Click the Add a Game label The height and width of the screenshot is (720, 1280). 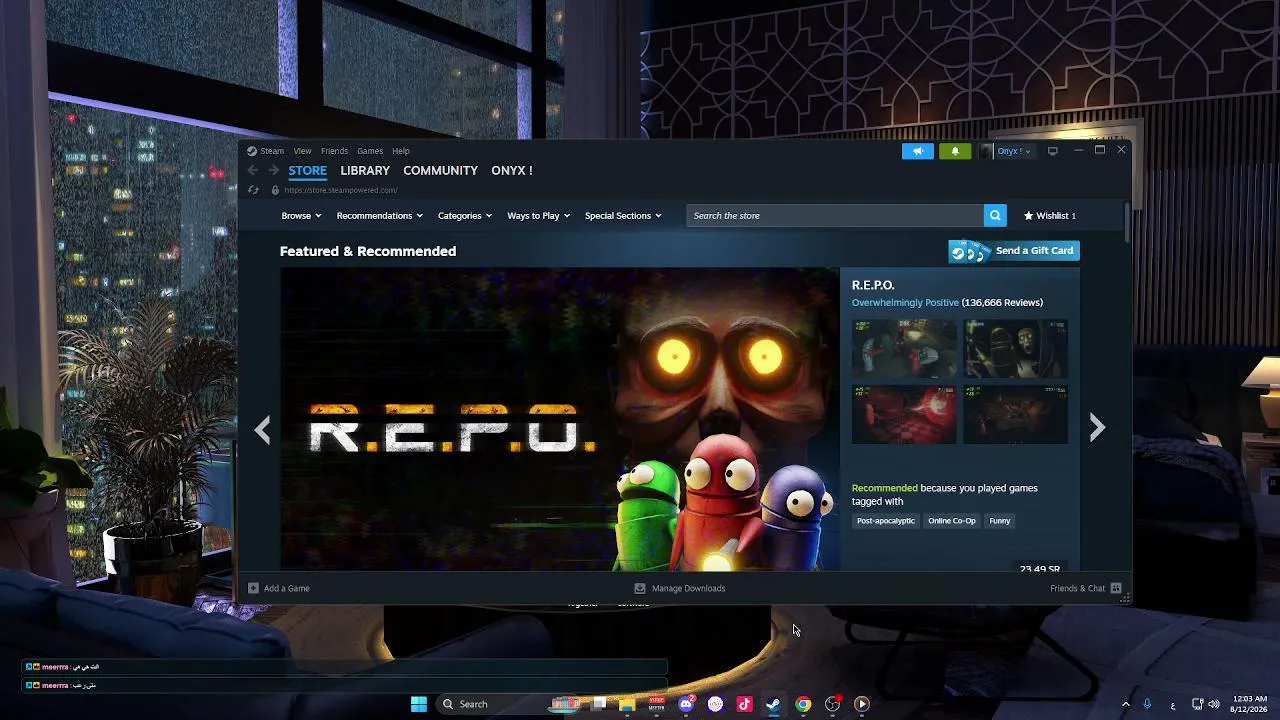[x=287, y=588]
